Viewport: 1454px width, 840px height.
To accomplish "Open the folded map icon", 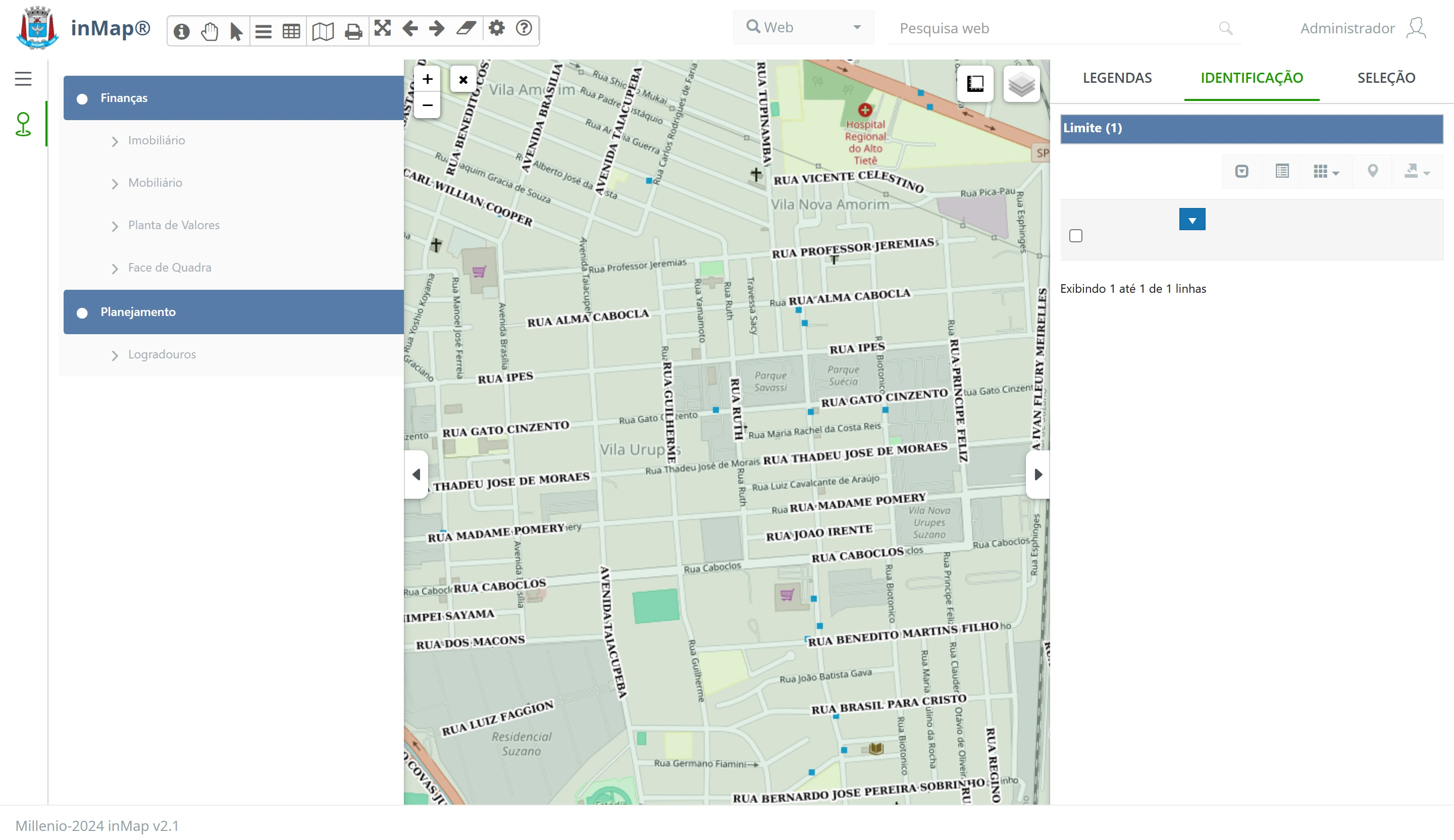I will coord(323,31).
